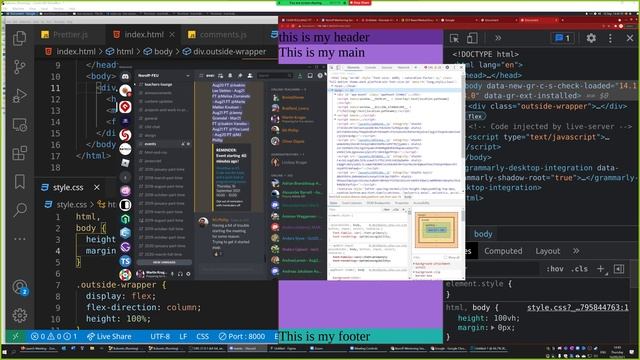
Task: Open errors and warnings count in status bar
Action: click(x=53, y=336)
